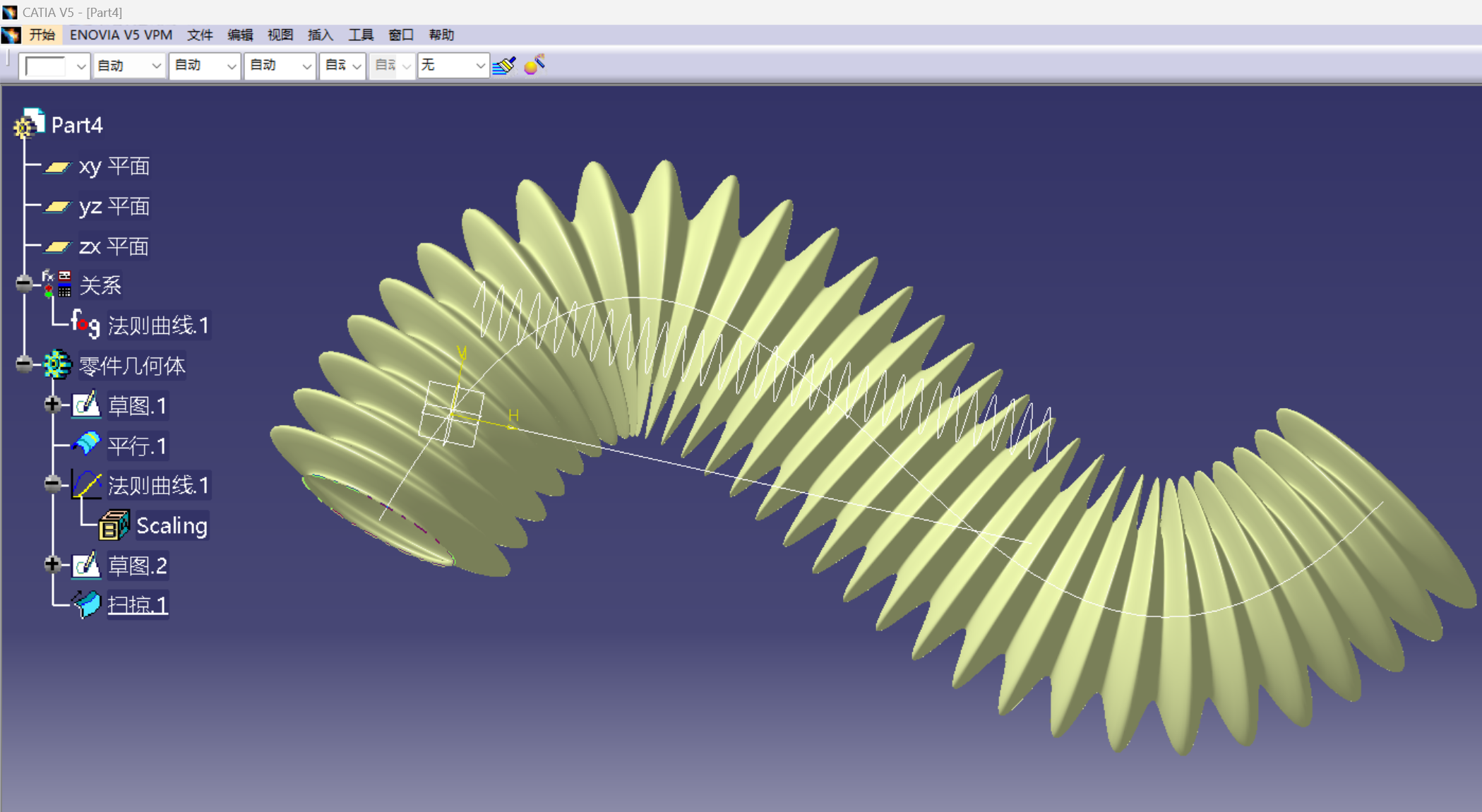Collapse the 法则曲线.1 law curve node
This screenshot has width=1482, height=812.
pos(52,484)
